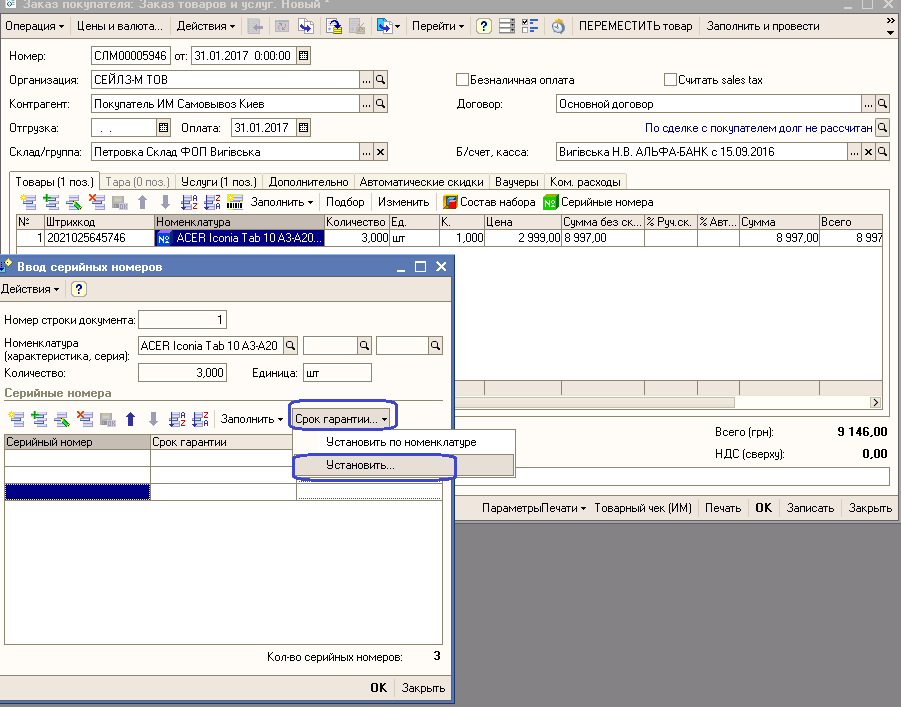Toggle Безналичная оплата checkbox
Screen dimensions: 901x707
click(462, 80)
